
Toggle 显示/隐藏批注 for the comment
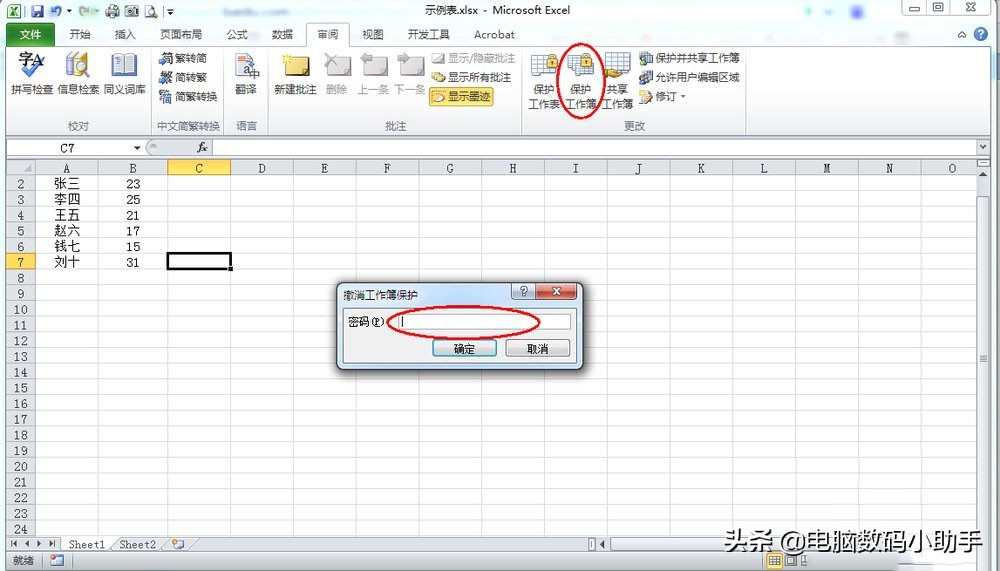click(473, 58)
